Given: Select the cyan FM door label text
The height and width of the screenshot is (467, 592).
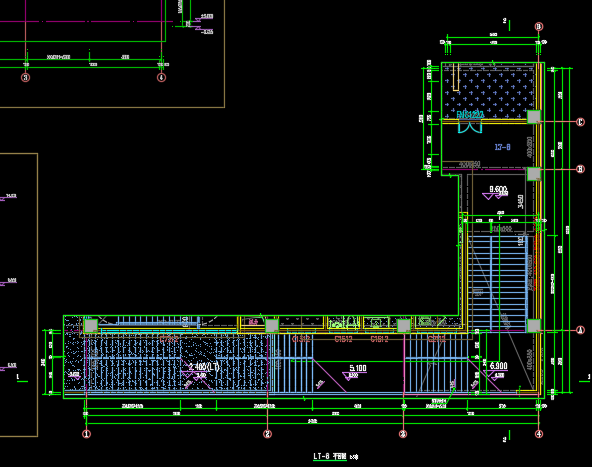Looking at the screenshot, I should click(x=470, y=114).
